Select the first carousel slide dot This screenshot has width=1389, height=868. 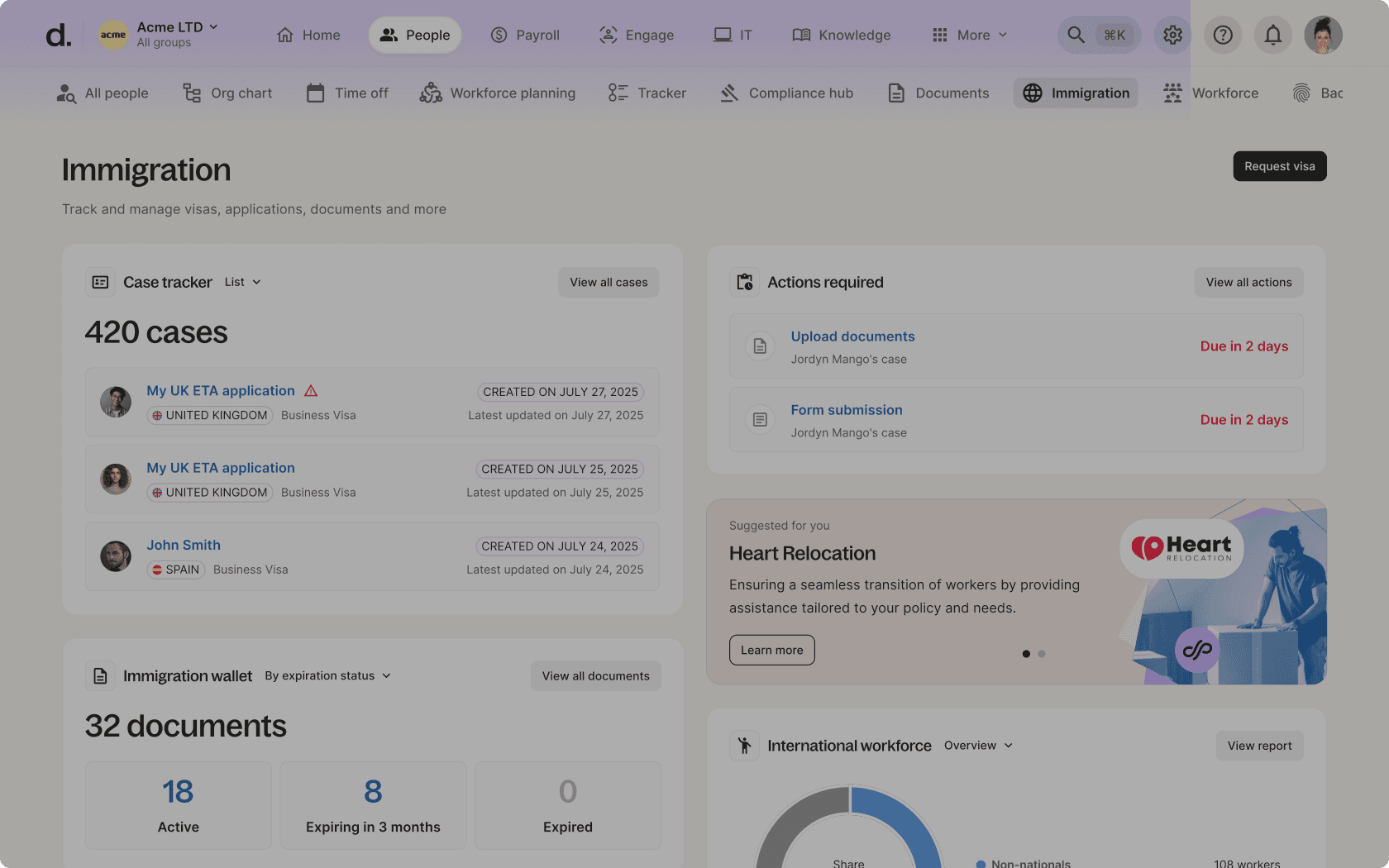tap(1026, 654)
